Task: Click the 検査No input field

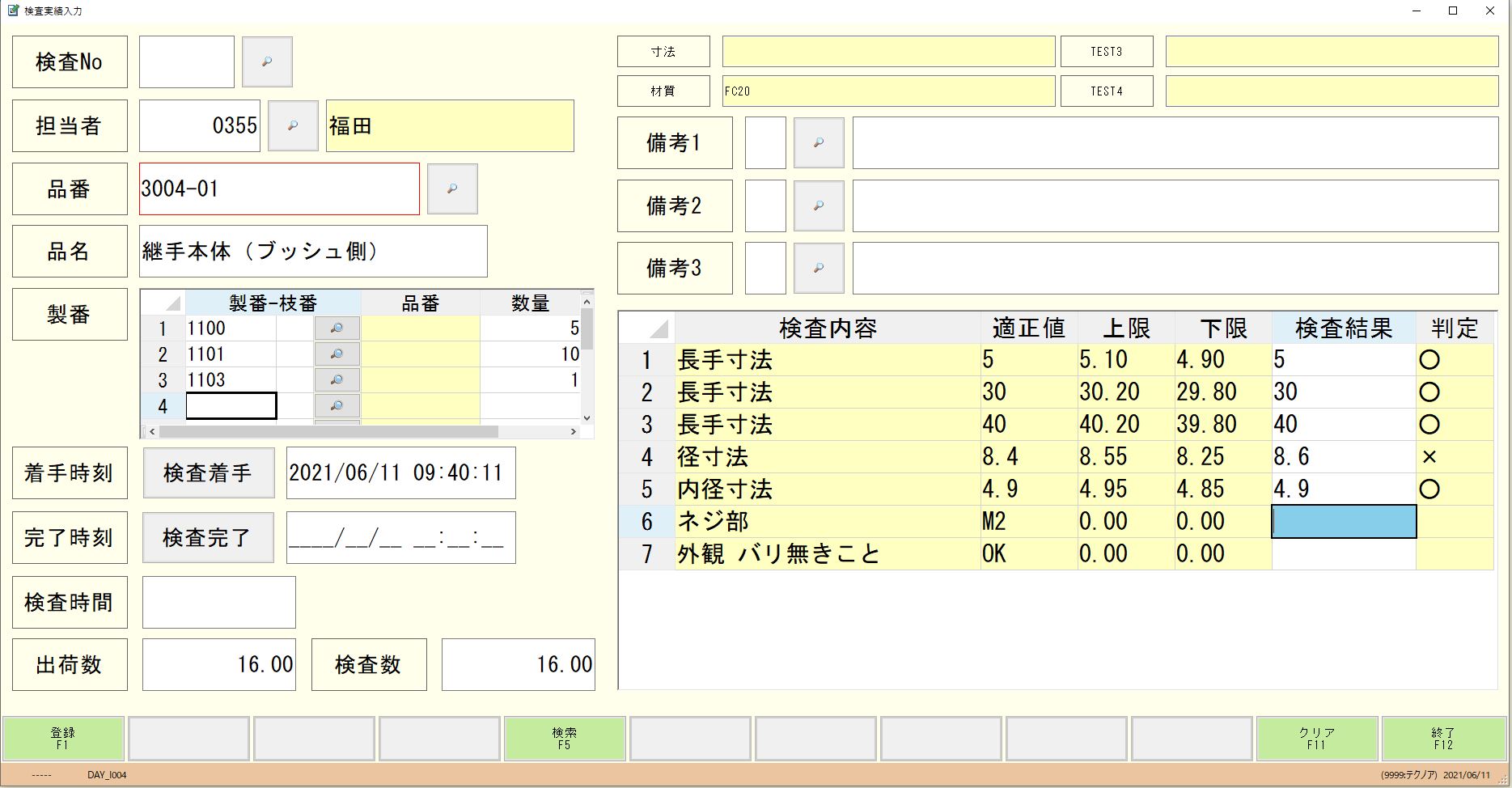Action: click(x=187, y=61)
